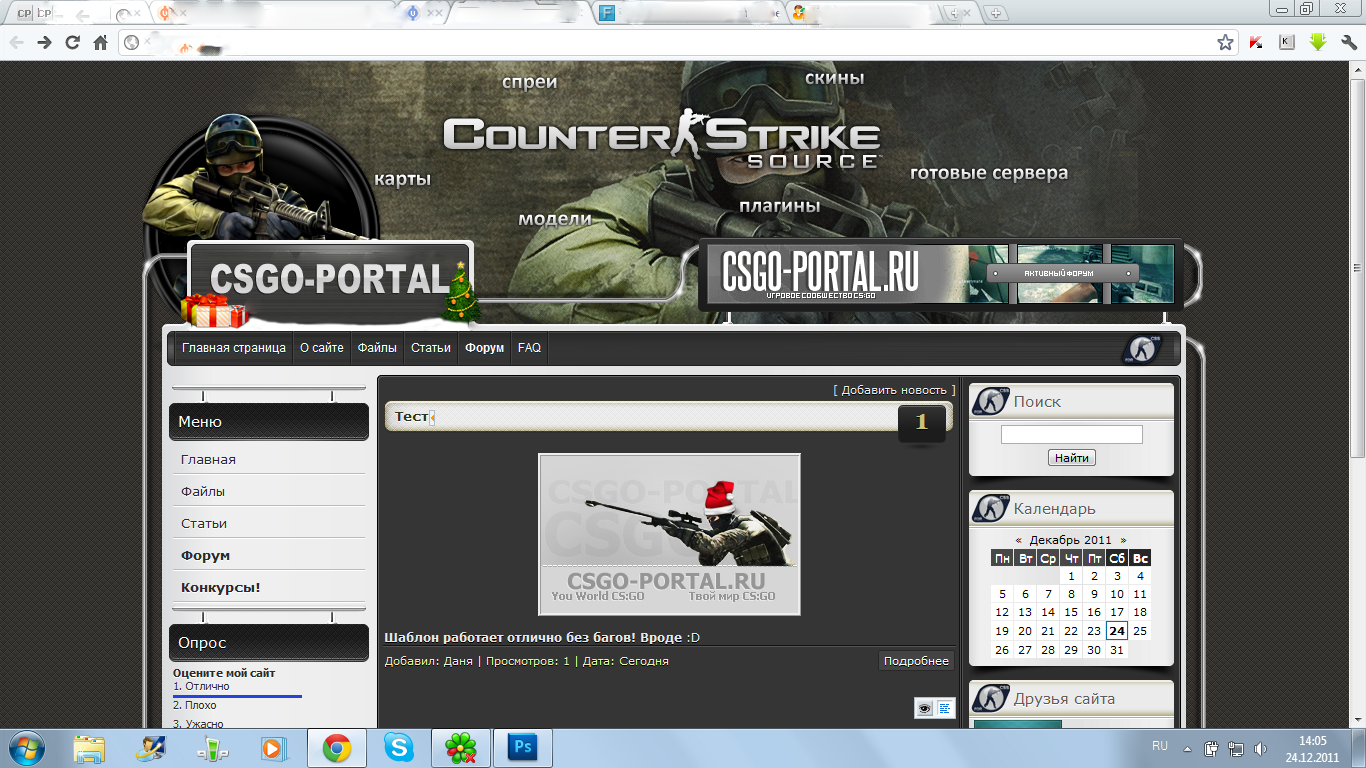
Task: Click the eye icon below news
Action: click(x=925, y=708)
